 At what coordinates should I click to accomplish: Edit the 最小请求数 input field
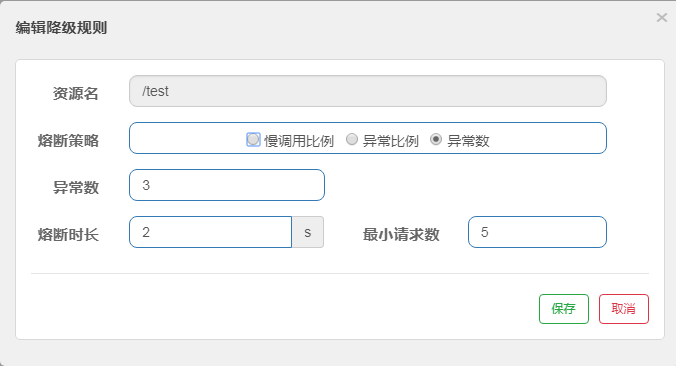(x=537, y=232)
